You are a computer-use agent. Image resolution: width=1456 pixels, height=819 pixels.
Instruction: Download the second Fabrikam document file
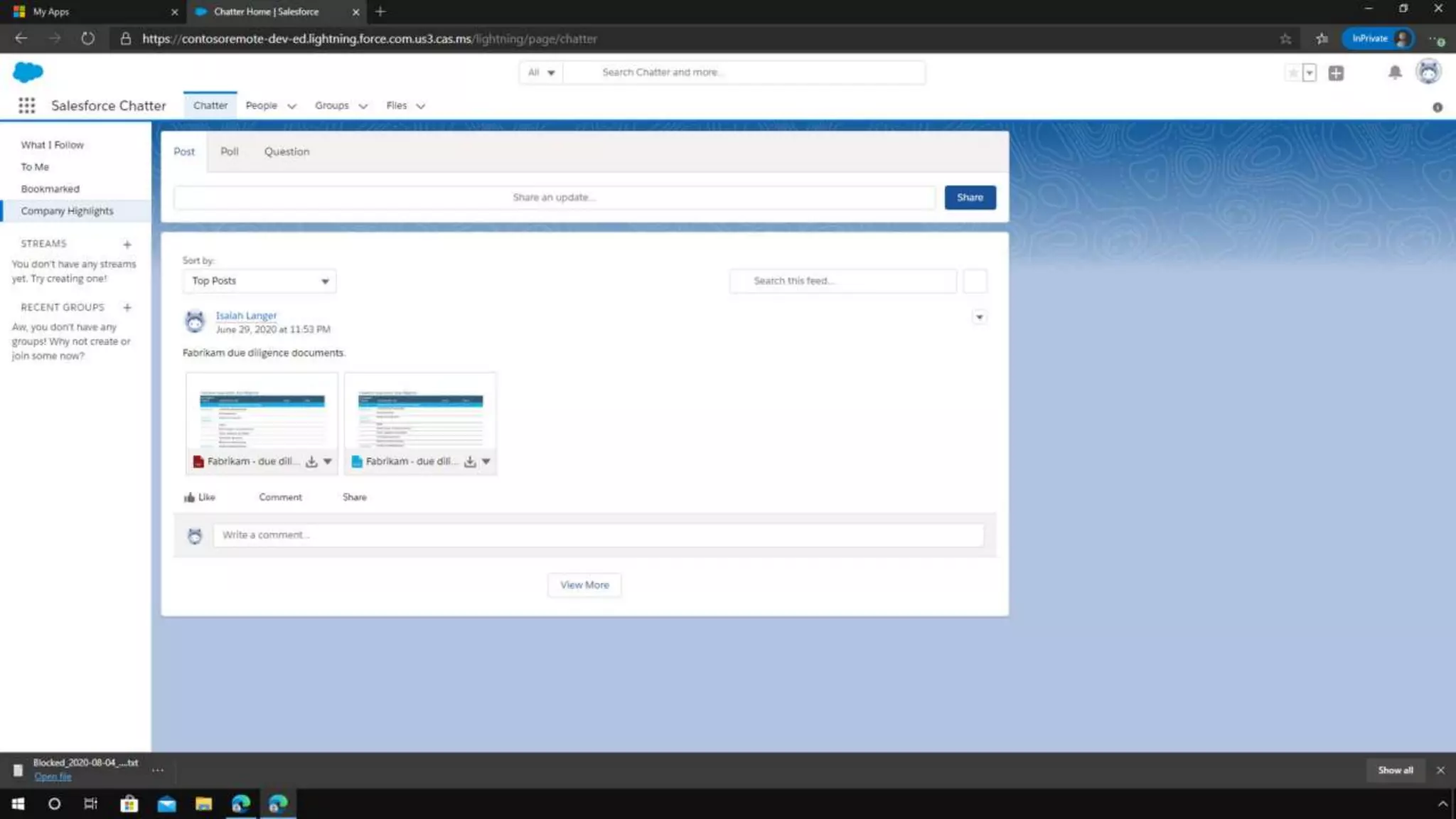[470, 461]
